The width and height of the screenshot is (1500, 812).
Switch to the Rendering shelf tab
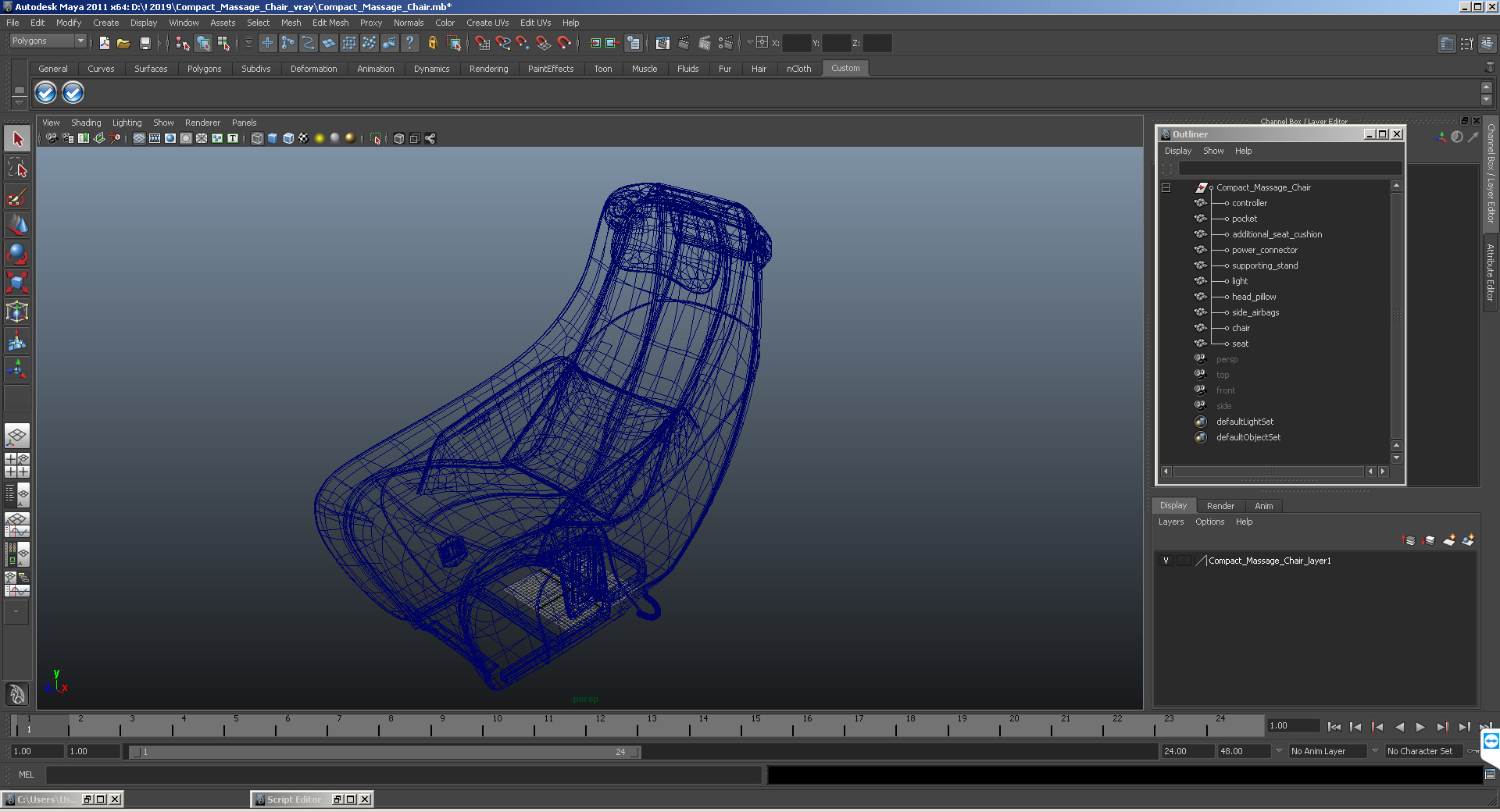pyautogui.click(x=488, y=69)
